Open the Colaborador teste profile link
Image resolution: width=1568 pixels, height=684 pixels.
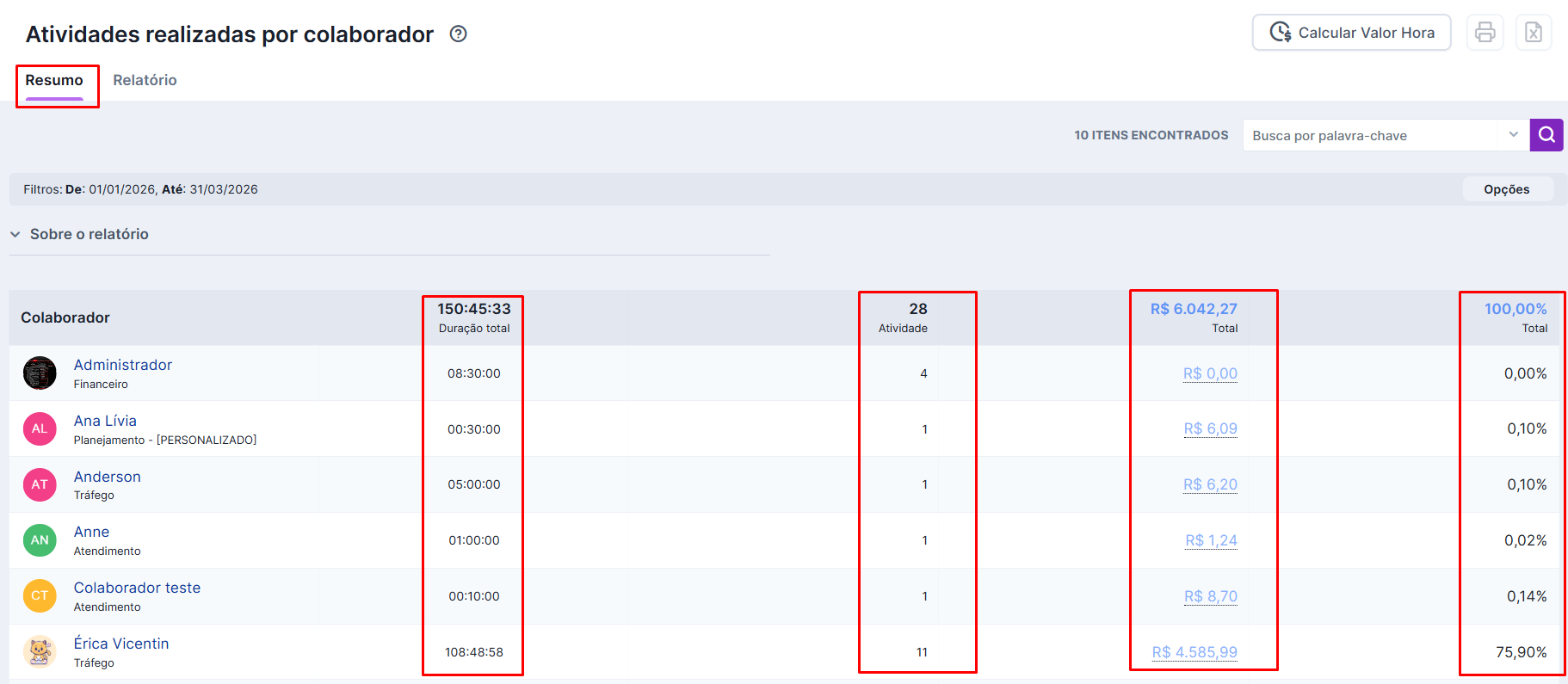coord(137,588)
